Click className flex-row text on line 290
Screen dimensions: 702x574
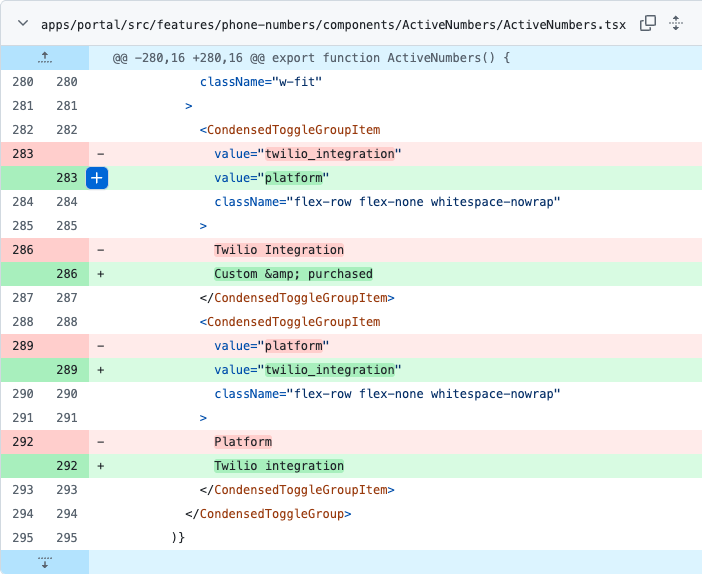point(387,394)
